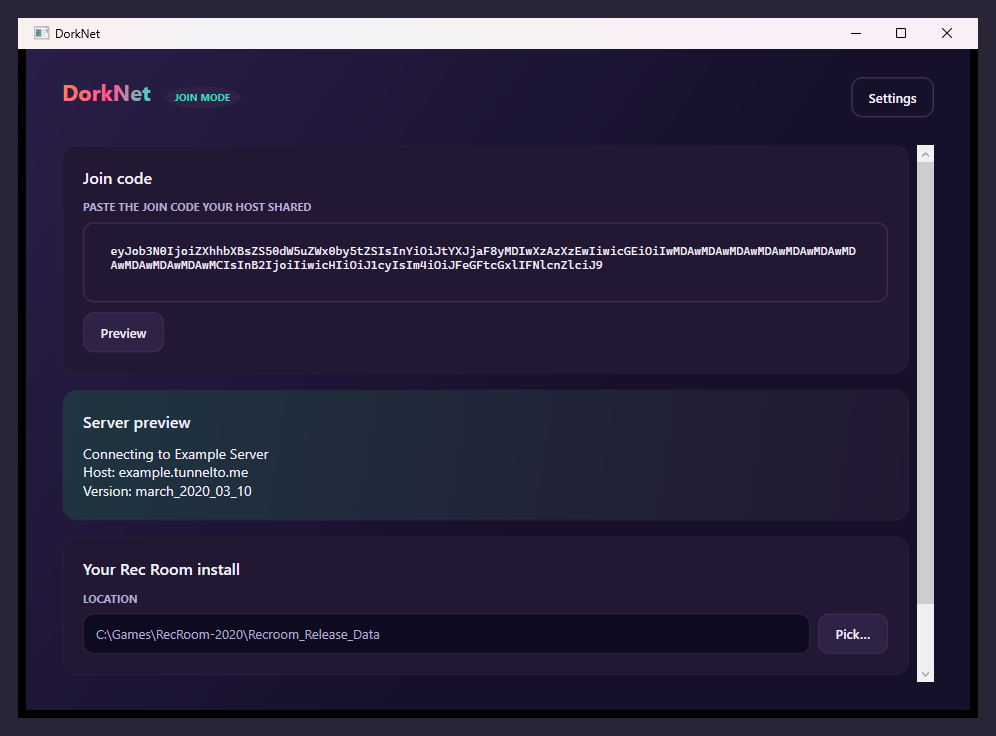The height and width of the screenshot is (736, 996).
Task: Click 'Your Rec Room install' heading
Action: point(161,570)
